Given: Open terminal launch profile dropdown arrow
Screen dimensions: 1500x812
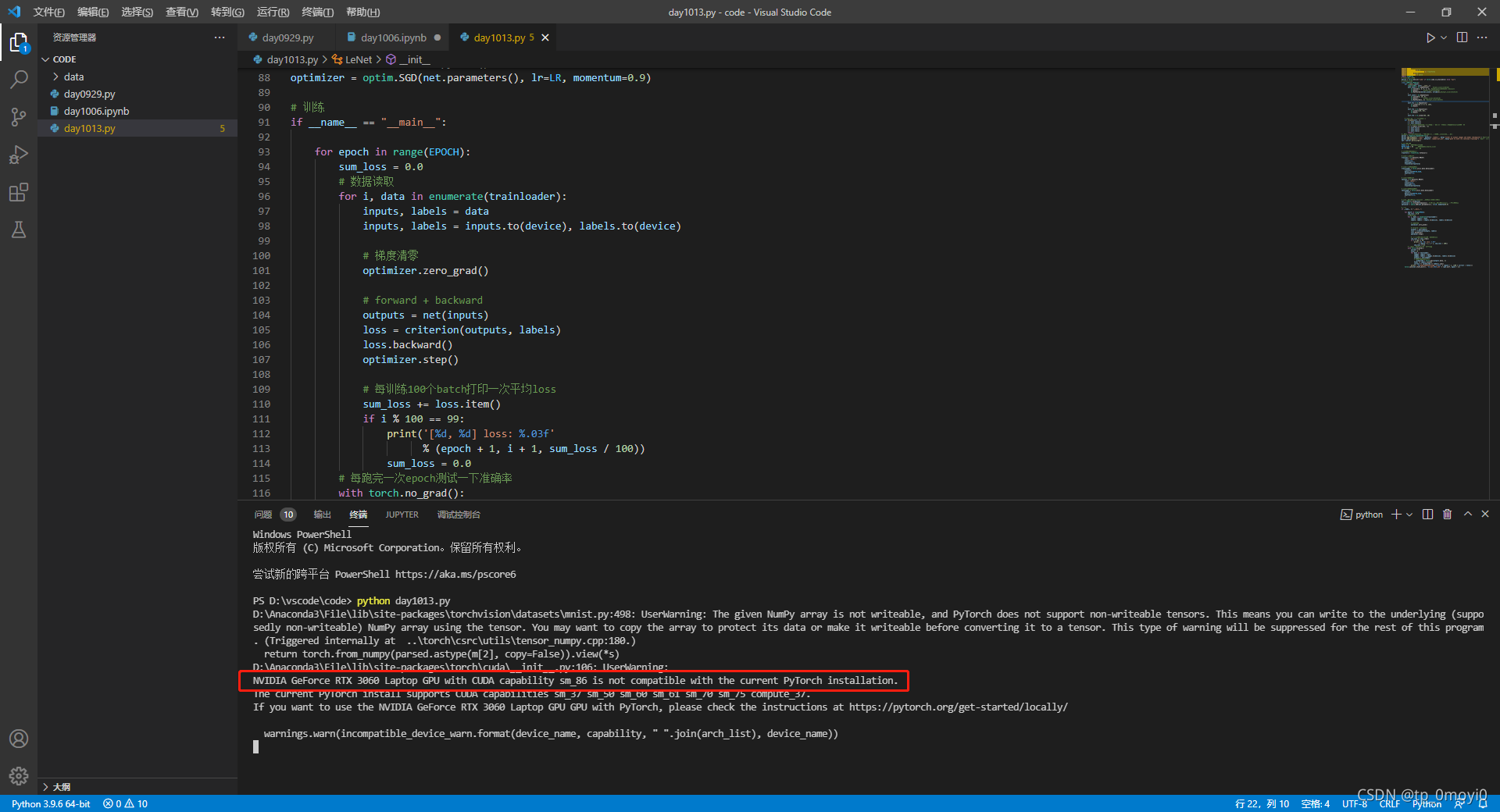Looking at the screenshot, I should pos(1409,515).
